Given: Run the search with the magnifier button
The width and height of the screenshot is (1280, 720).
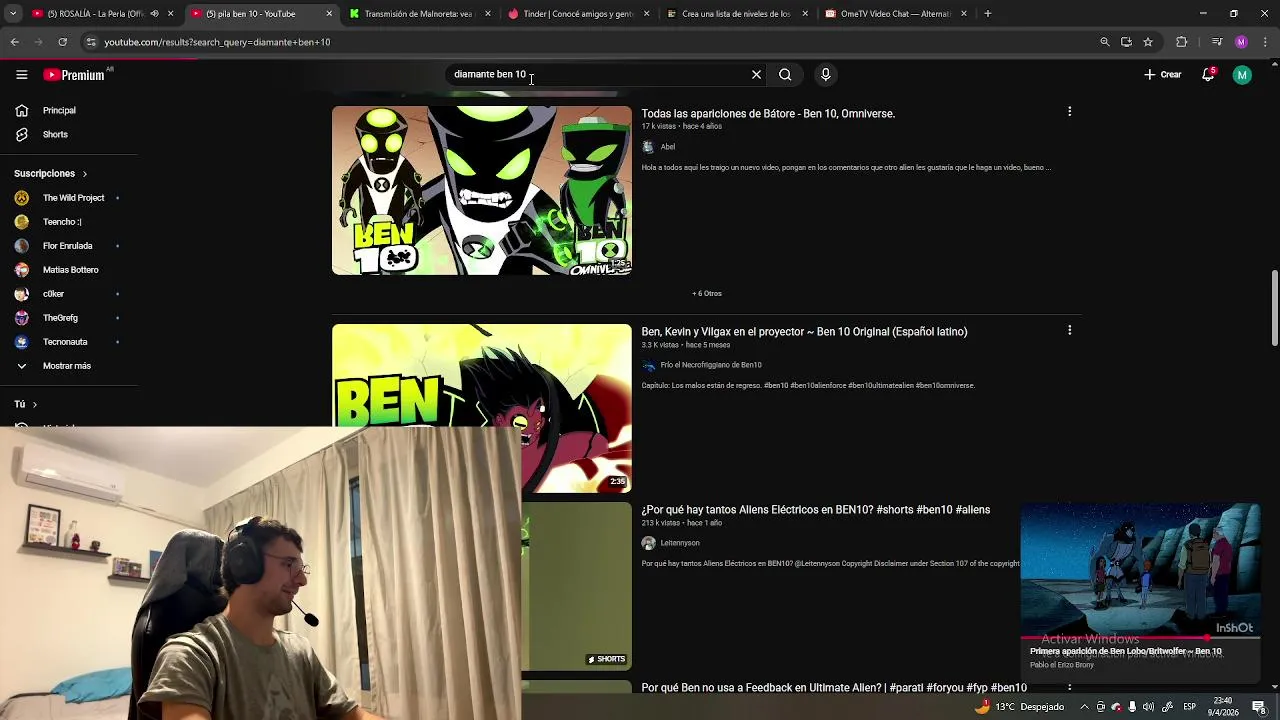Looking at the screenshot, I should pos(785,74).
